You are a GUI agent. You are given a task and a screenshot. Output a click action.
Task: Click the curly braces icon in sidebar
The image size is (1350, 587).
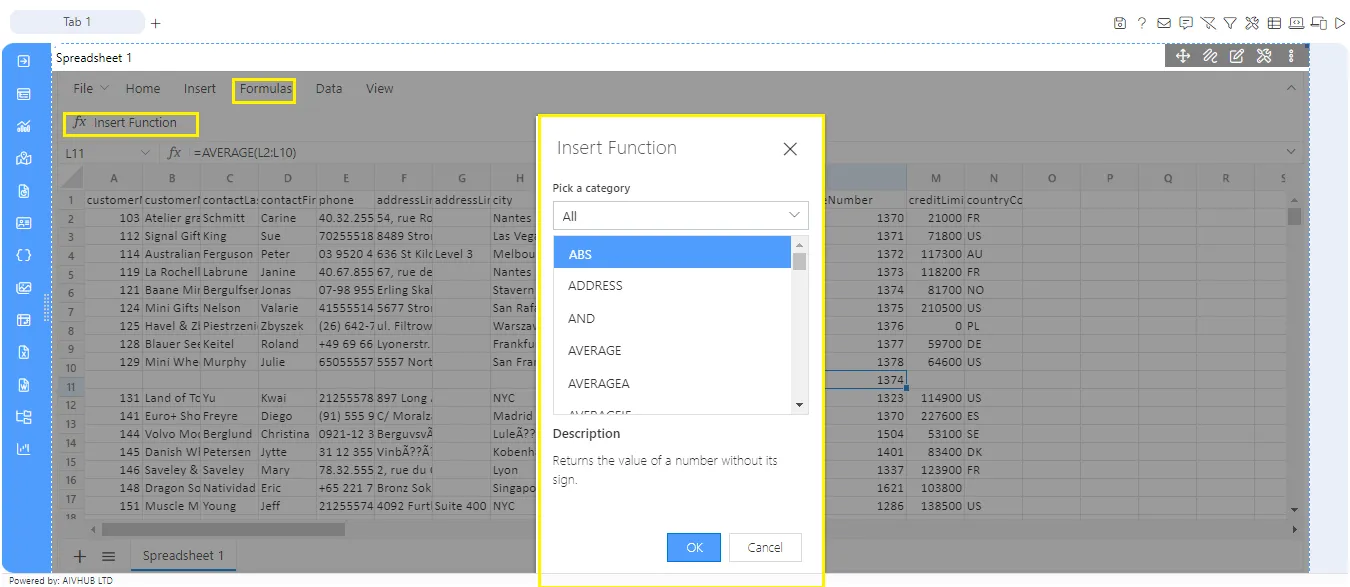tap(24, 255)
